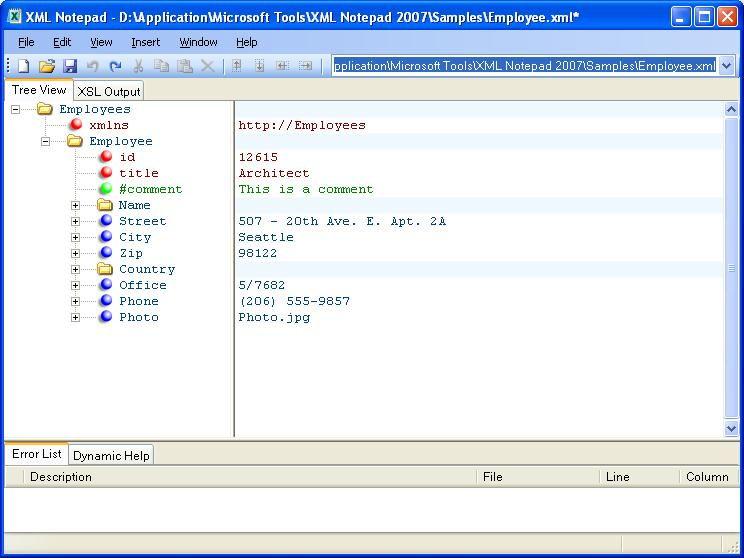This screenshot has height=558, width=744.
Task: Click the Country folder icon
Action: [104, 269]
